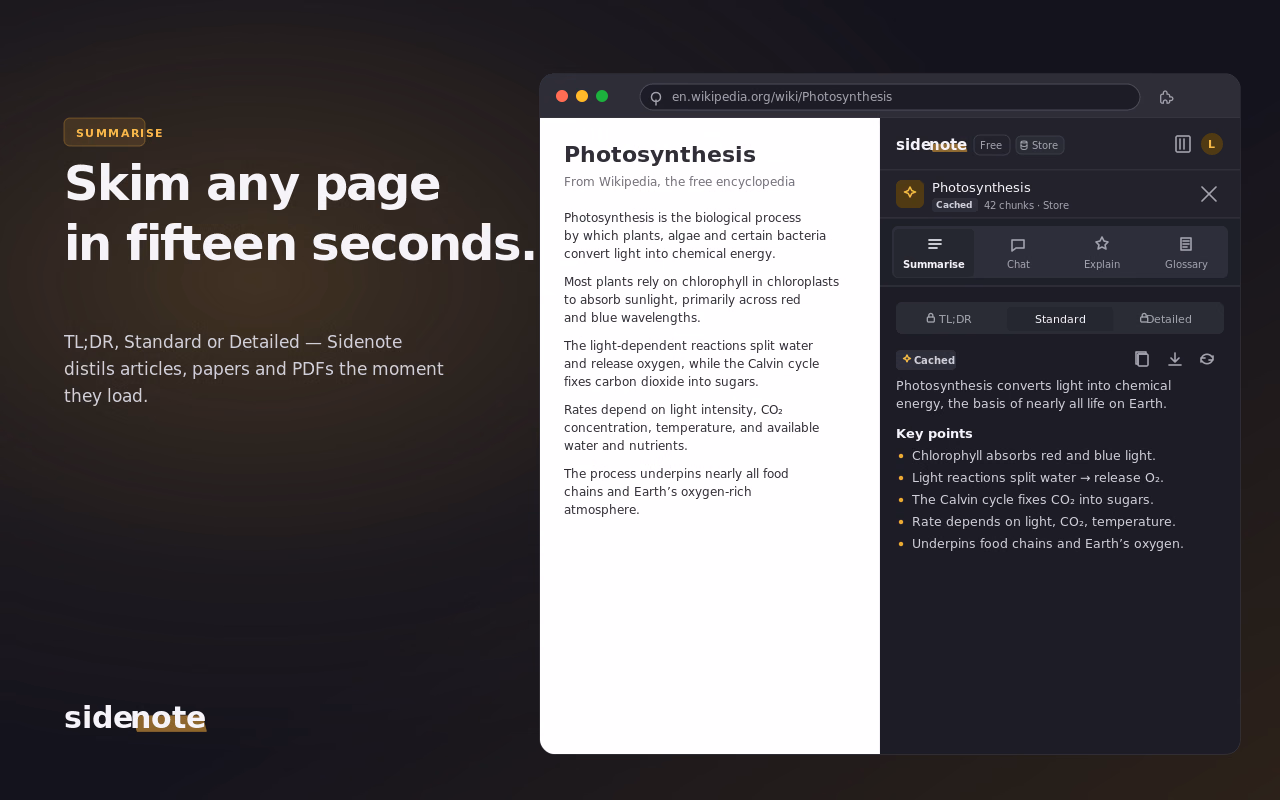The image size is (1280, 800).
Task: Click bullet 'Rate depends on light, CO₂, temperature.'
Action: pos(1044,522)
